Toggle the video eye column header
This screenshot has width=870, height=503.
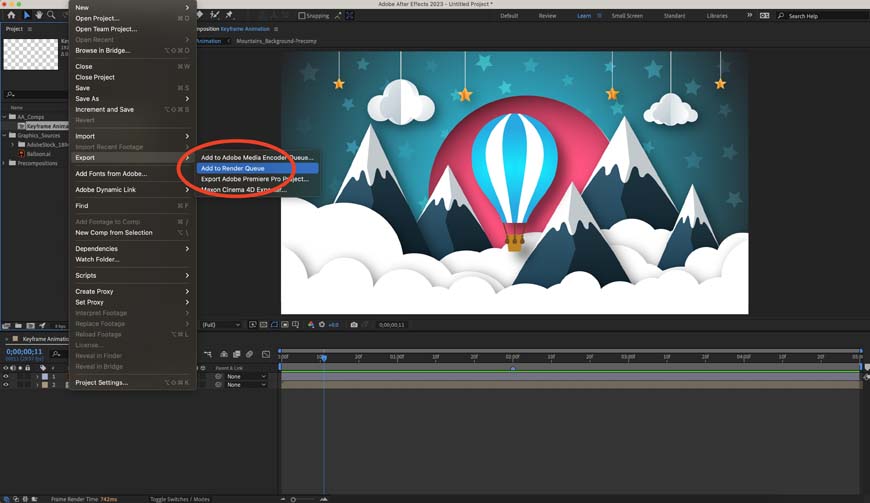[6, 368]
